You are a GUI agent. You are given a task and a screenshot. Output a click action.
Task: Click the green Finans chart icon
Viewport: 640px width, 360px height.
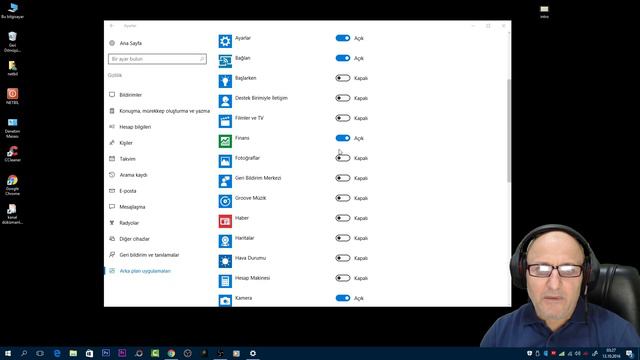click(x=225, y=141)
